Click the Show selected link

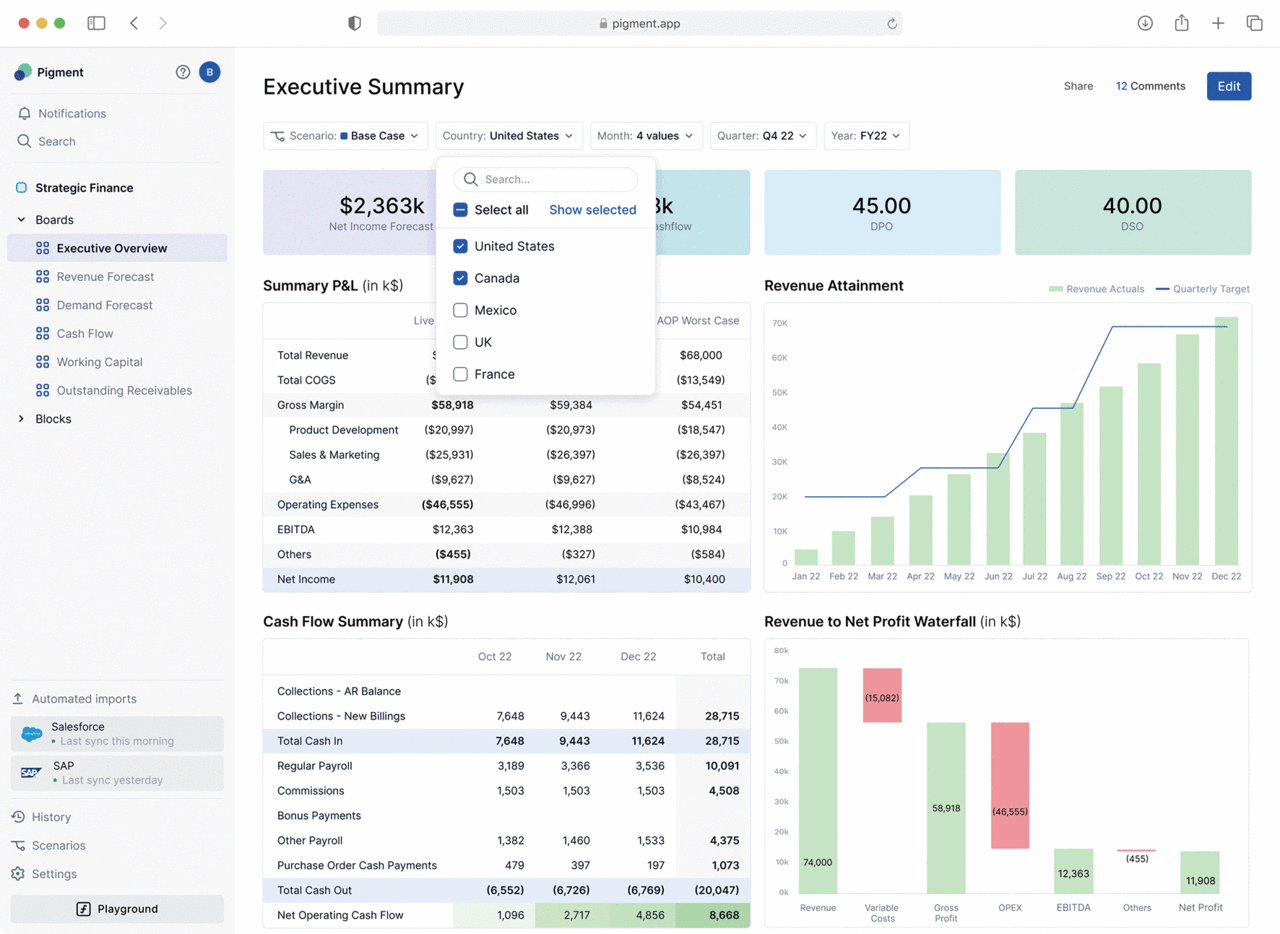(x=592, y=210)
